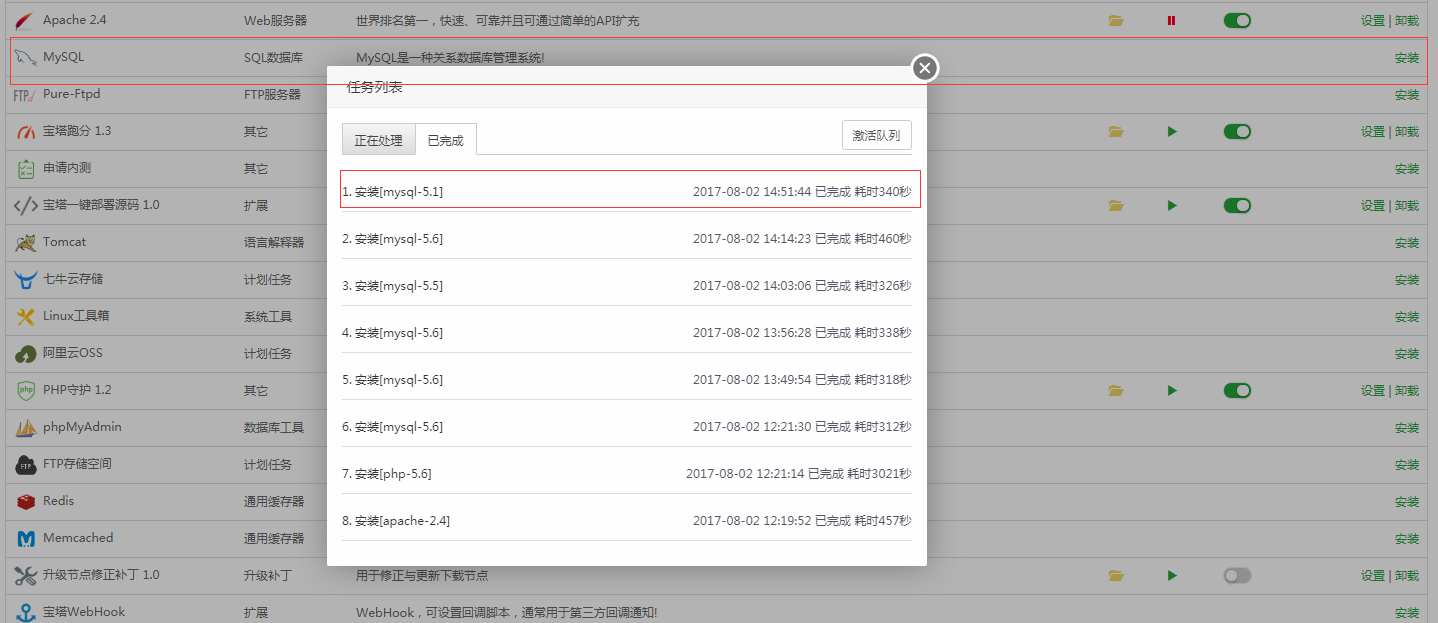
Task: Open 设置 for PHP守护 1.2
Action: pyautogui.click(x=1372, y=391)
